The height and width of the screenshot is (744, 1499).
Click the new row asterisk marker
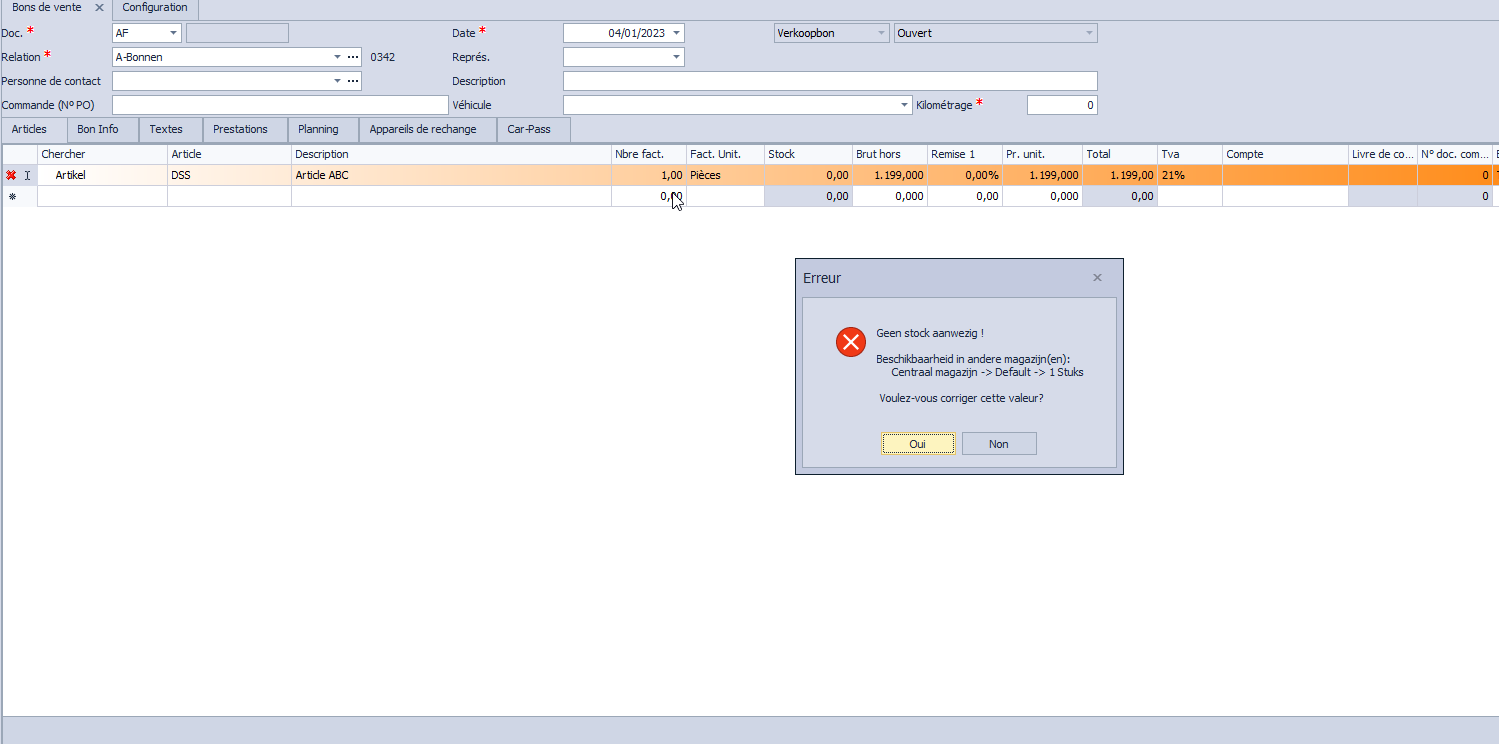pos(12,197)
